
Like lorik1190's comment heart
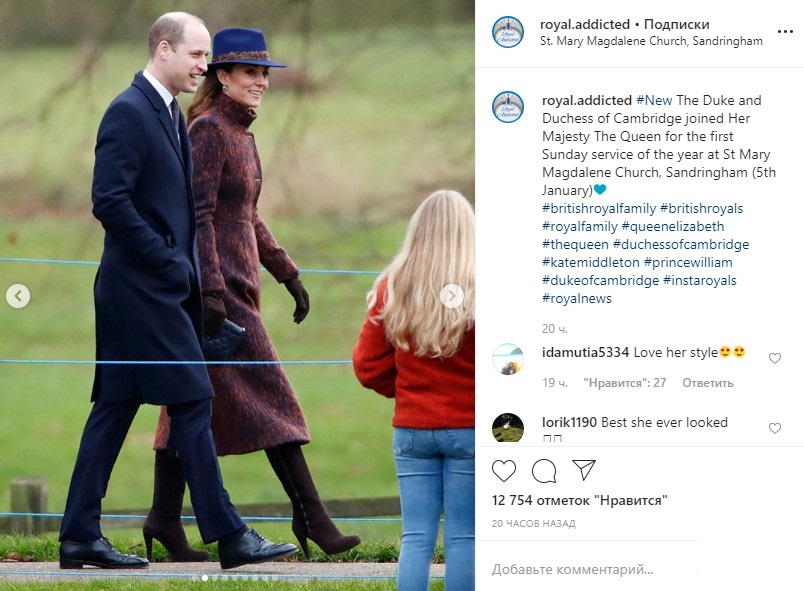click(x=775, y=428)
